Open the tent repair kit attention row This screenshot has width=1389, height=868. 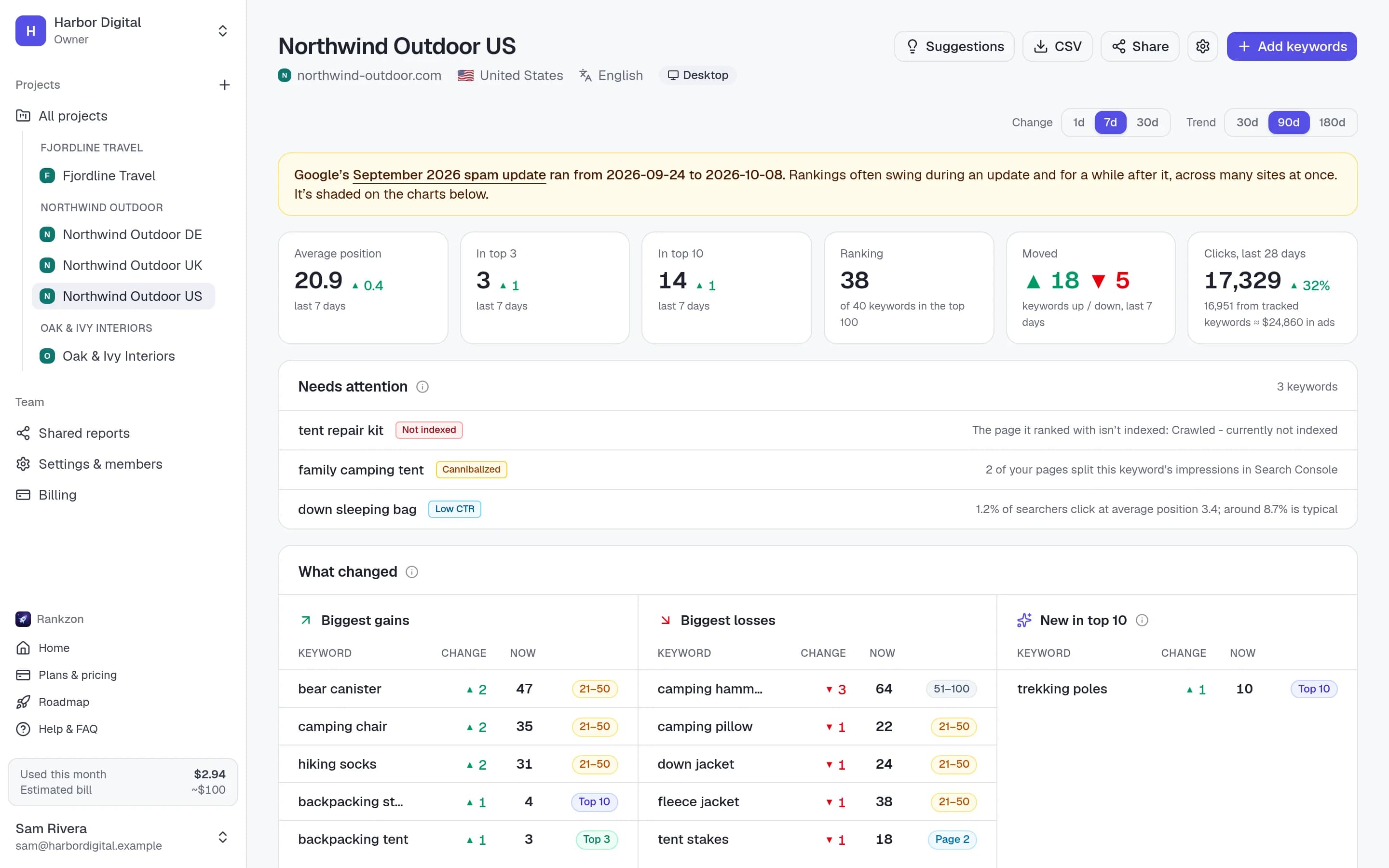[817, 430]
